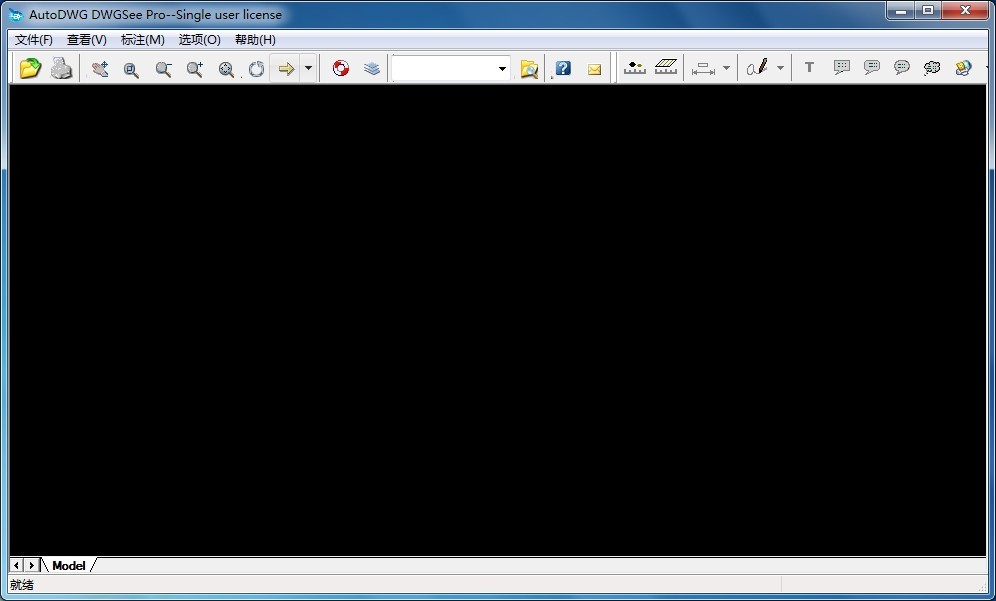Click the left tab scroll arrow
This screenshot has height=601, width=996.
pyautogui.click(x=17, y=565)
